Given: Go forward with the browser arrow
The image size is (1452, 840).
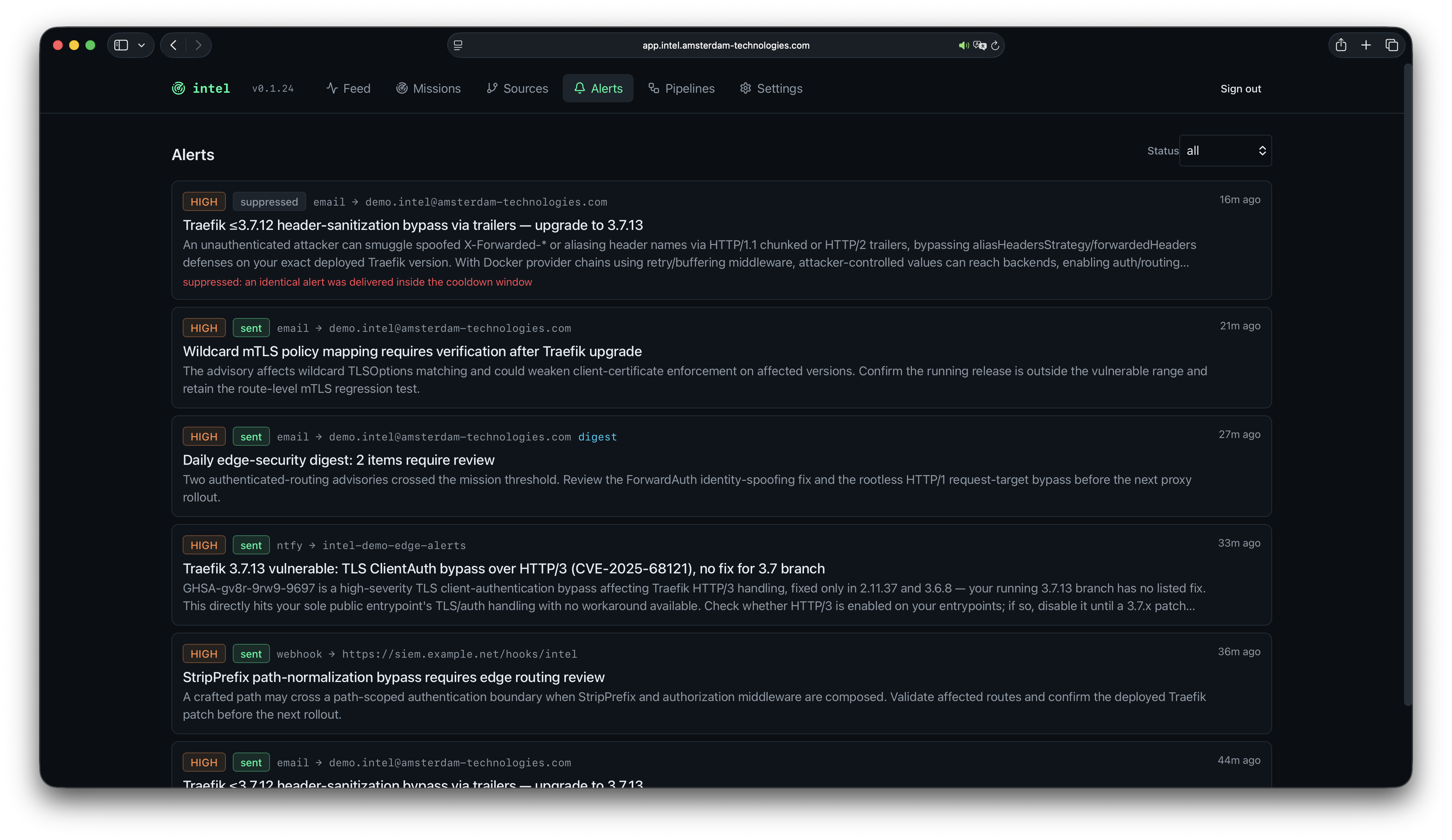Looking at the screenshot, I should 198,45.
